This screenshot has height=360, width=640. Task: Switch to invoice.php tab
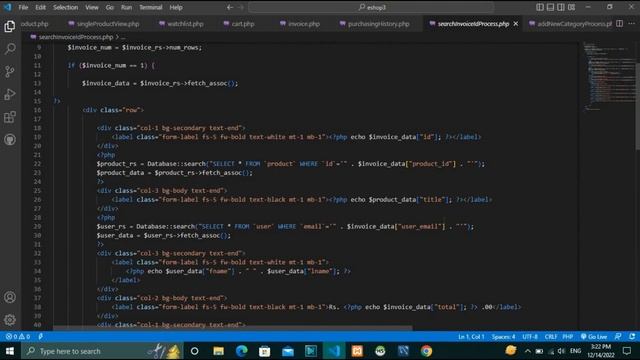click(300, 24)
